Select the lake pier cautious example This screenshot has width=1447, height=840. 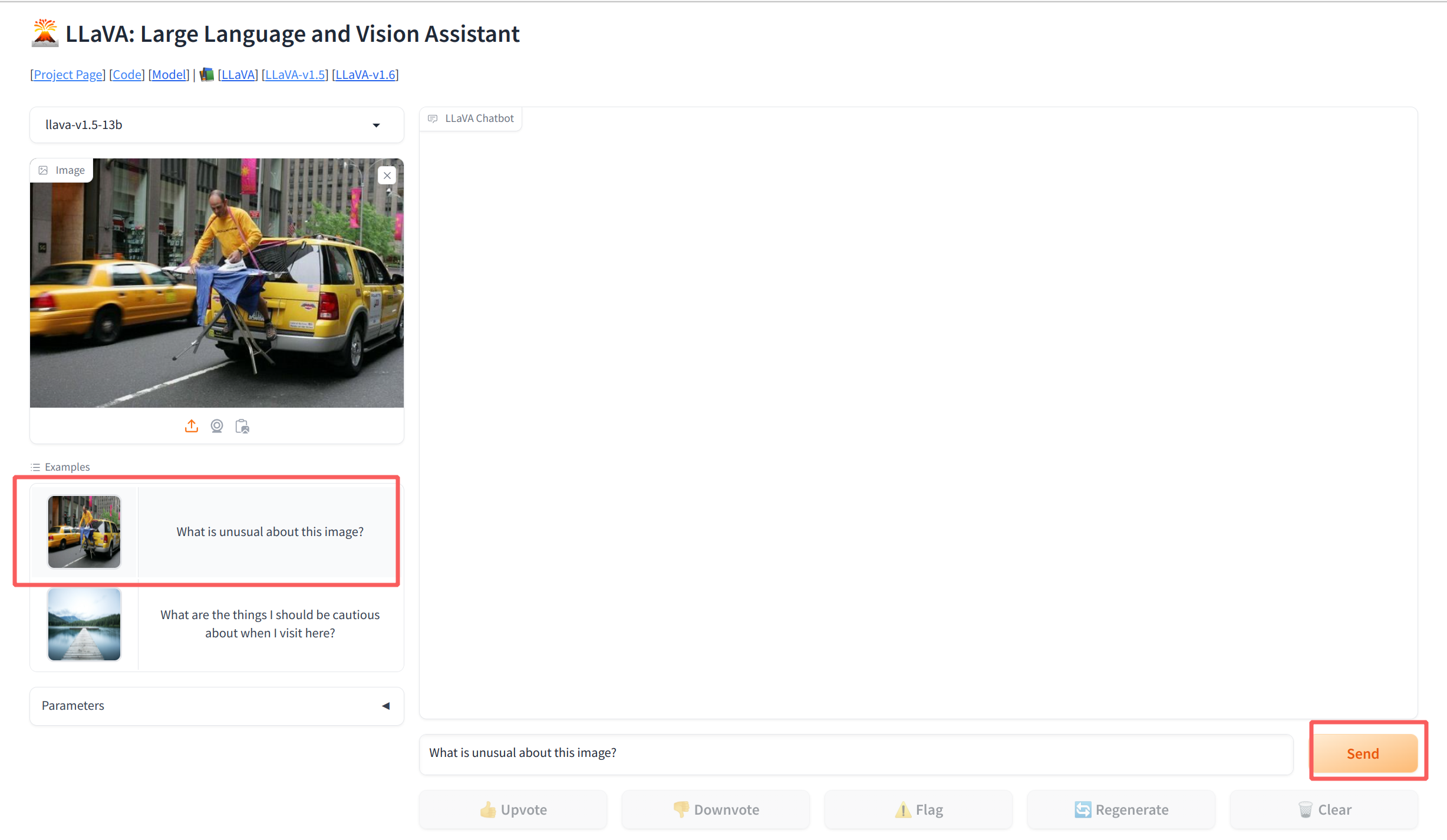coord(270,624)
